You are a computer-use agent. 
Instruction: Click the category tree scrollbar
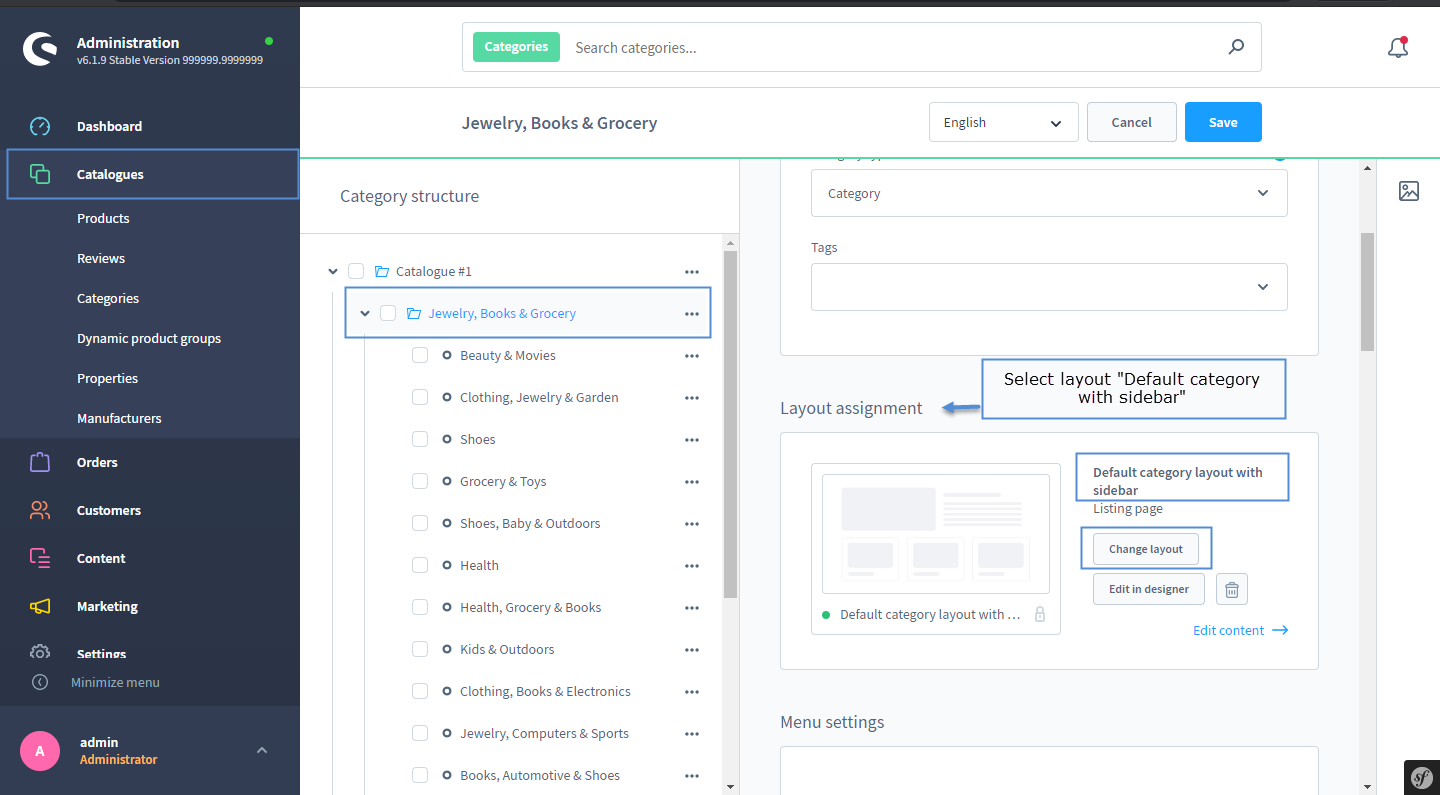tap(730, 425)
